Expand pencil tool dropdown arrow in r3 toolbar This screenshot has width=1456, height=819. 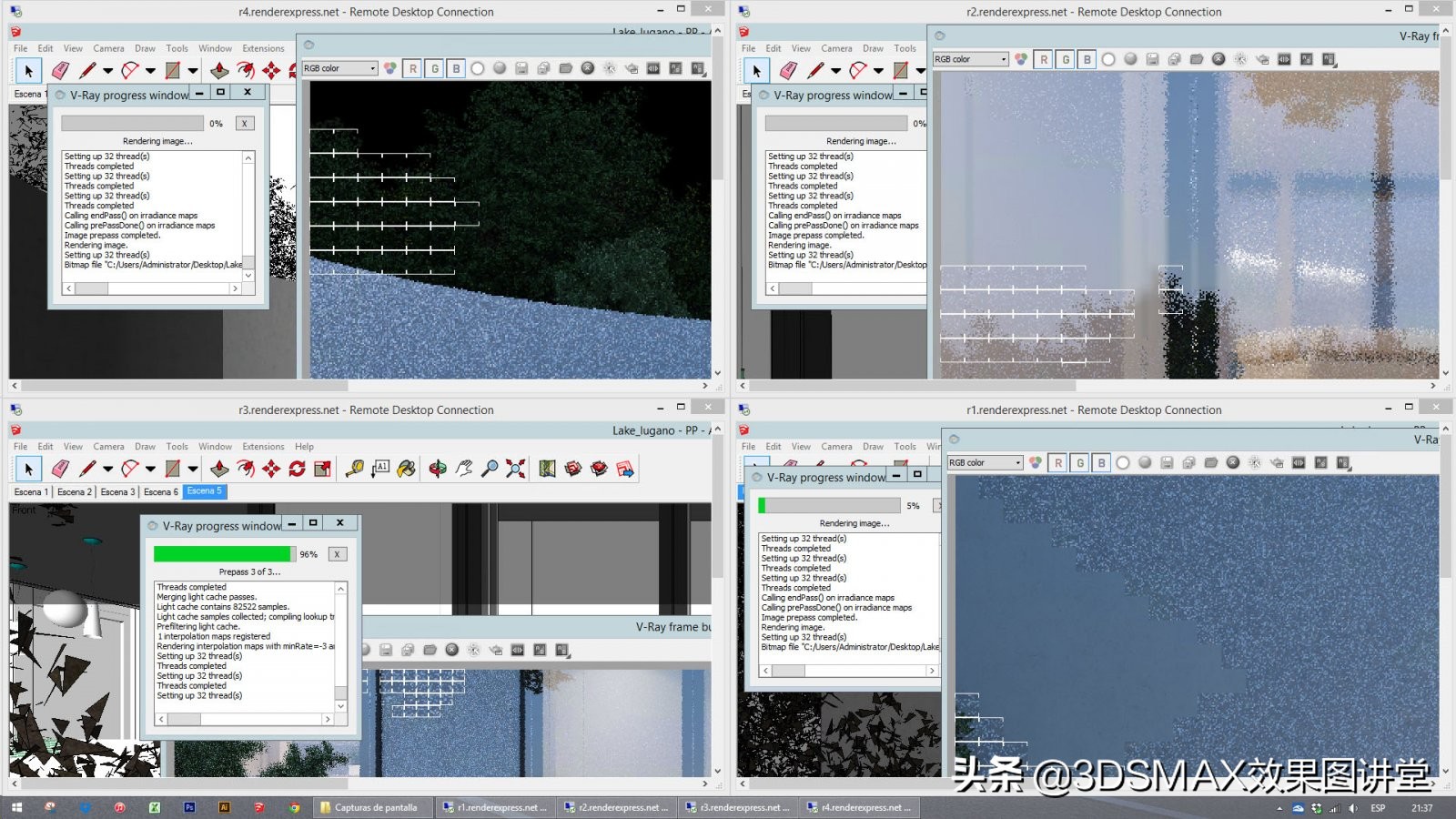[x=107, y=469]
